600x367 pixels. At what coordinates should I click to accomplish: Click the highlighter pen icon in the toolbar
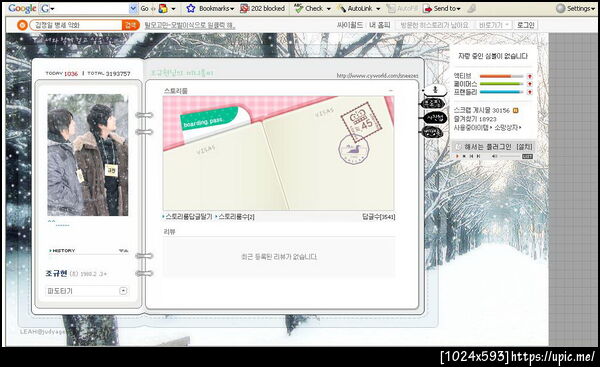click(x=471, y=8)
